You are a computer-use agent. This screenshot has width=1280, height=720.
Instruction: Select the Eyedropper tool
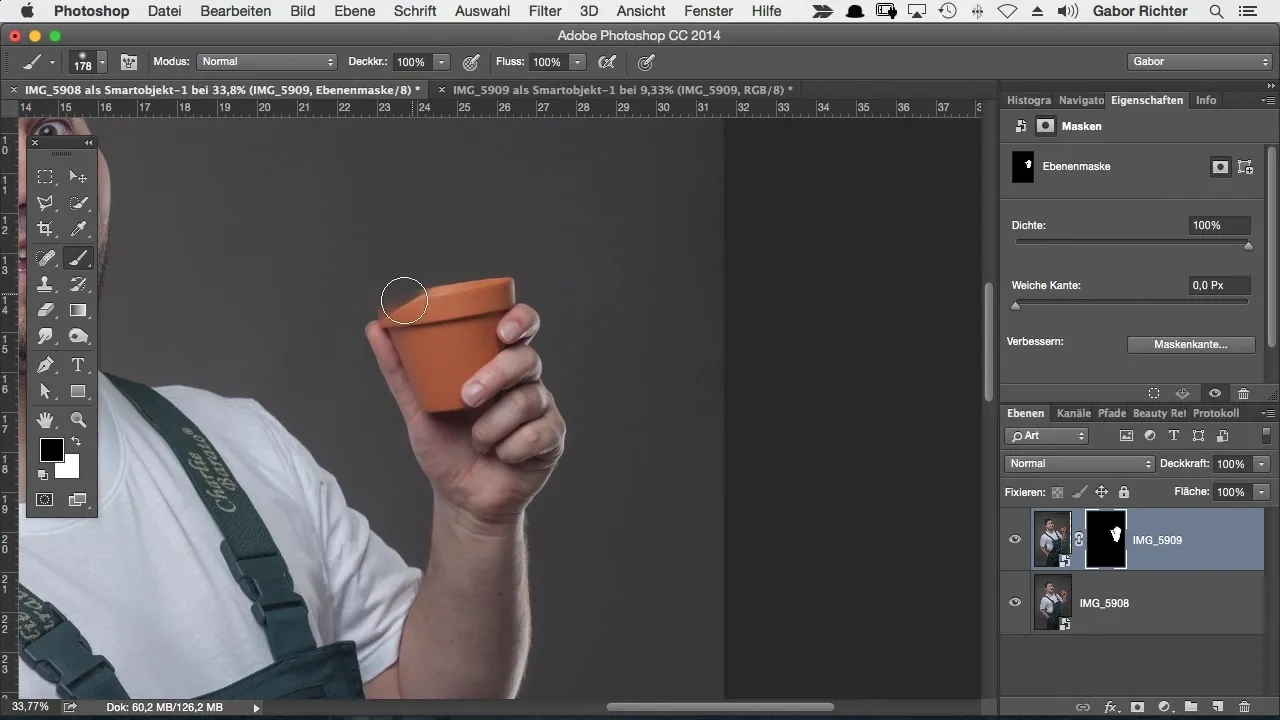tap(78, 229)
